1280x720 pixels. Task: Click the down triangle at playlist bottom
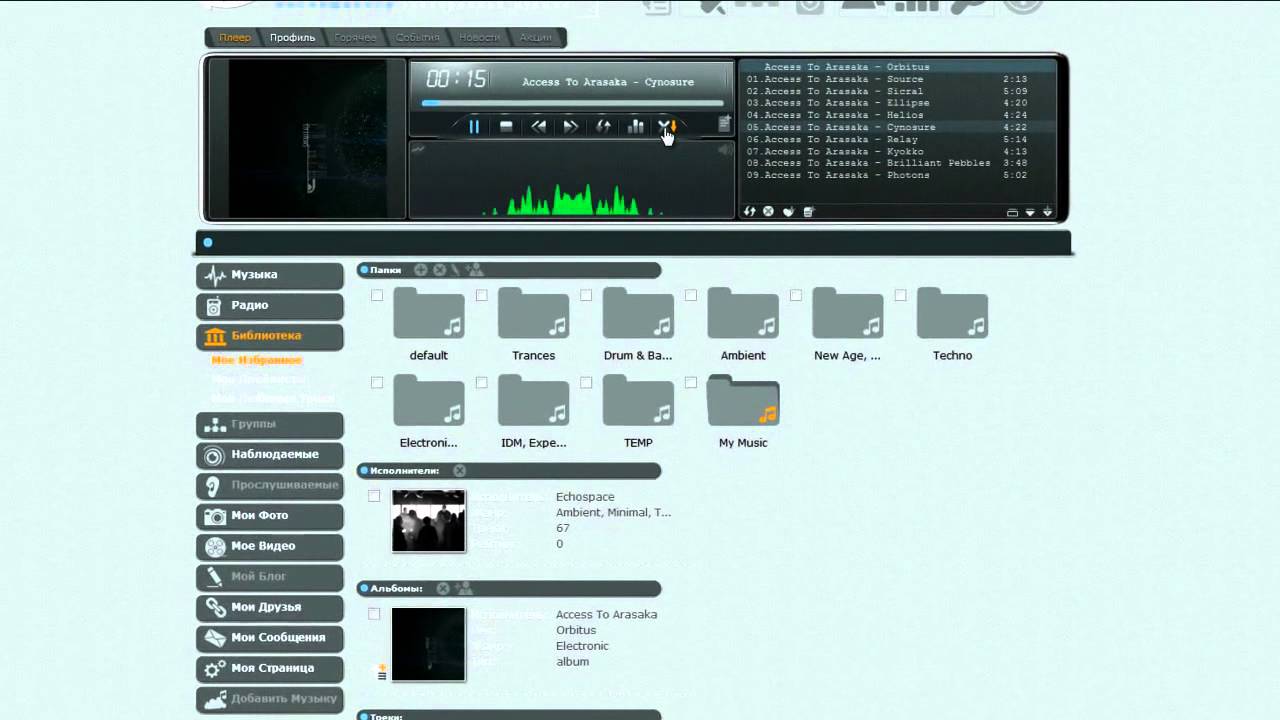coord(1030,212)
